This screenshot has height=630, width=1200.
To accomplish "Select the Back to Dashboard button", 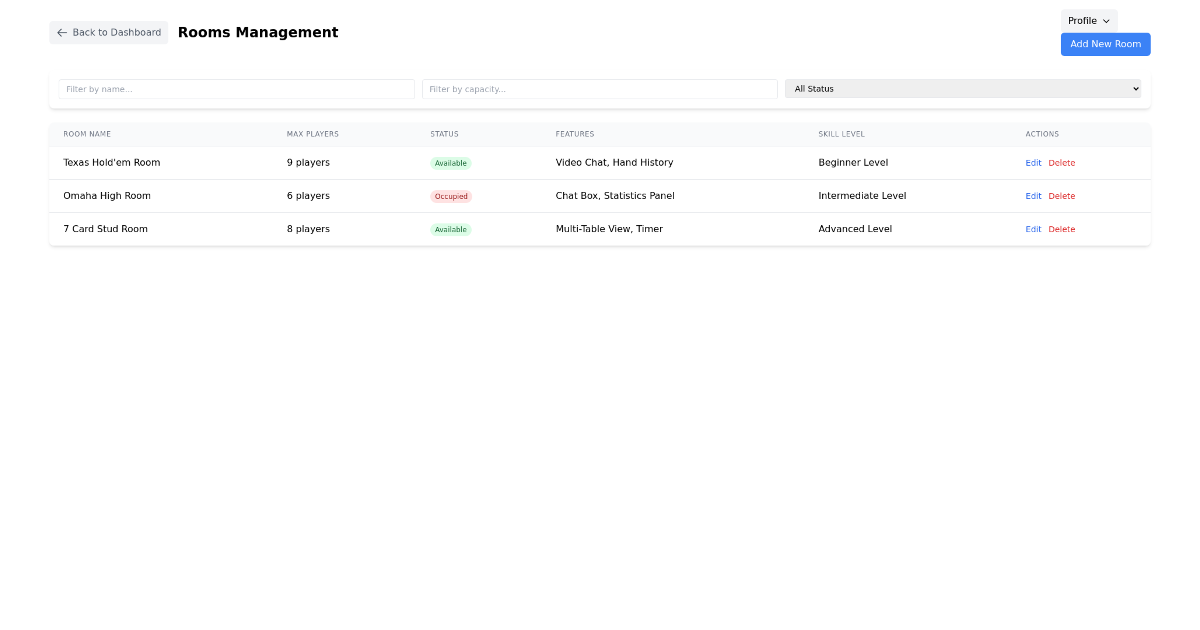I will point(108,32).
